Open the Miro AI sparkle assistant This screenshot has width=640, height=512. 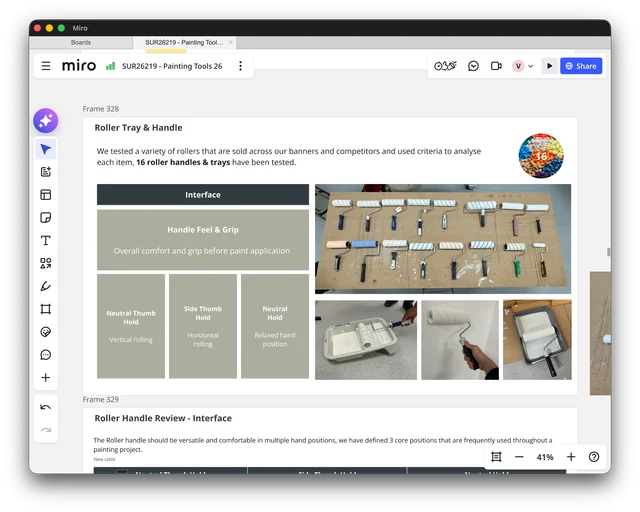tap(46, 121)
